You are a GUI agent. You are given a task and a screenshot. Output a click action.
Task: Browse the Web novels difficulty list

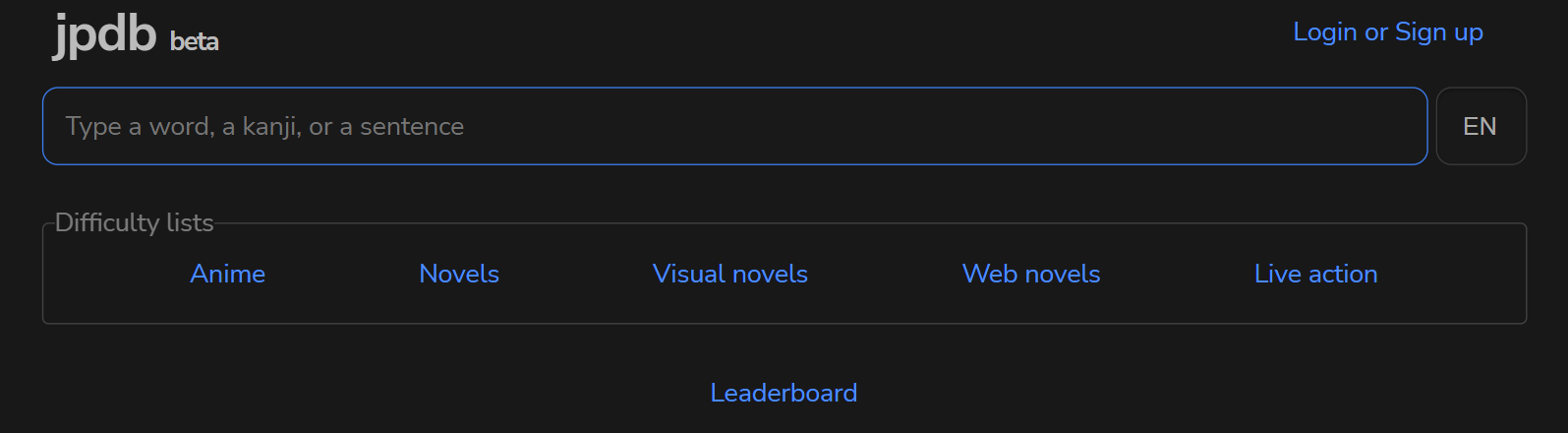[x=1031, y=274]
